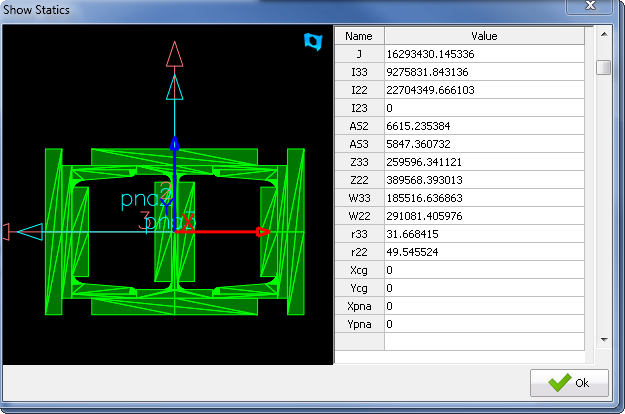
Task: Select the Xcg row name cell
Action: click(x=359, y=270)
